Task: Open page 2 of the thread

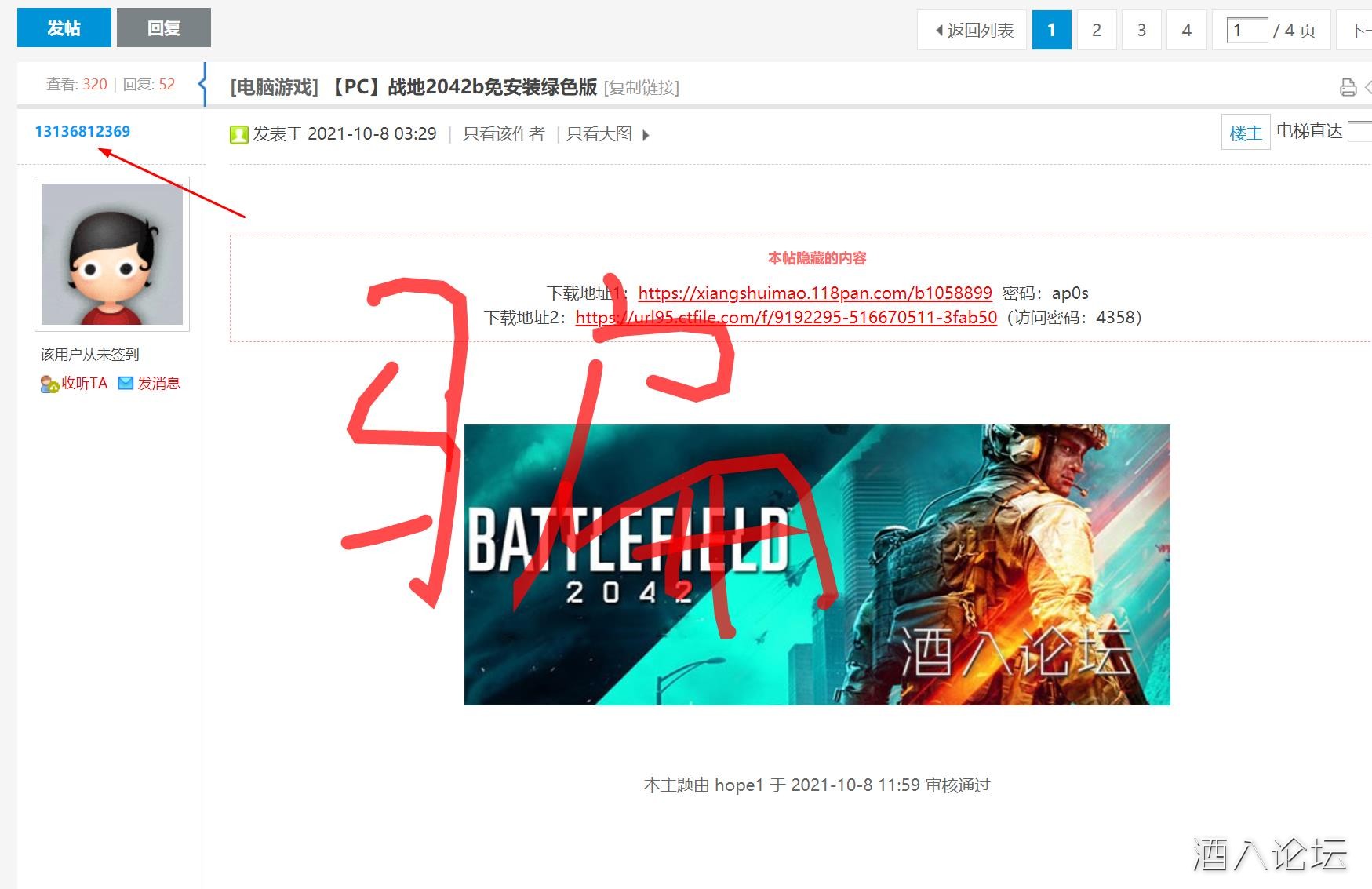Action: 1097,30
